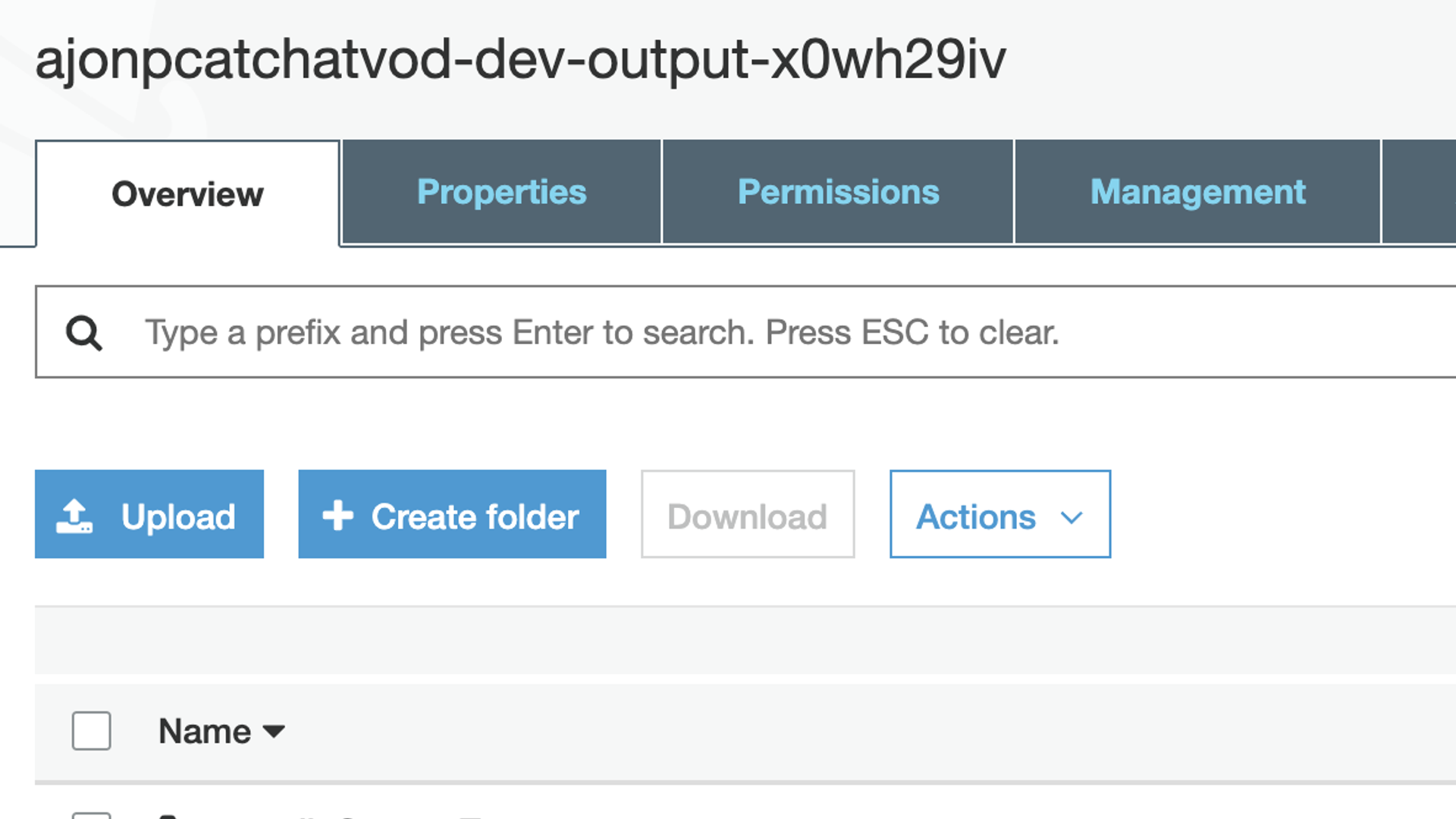1456x819 pixels.
Task: Open the partially visible tab after Management
Action: [1420, 192]
